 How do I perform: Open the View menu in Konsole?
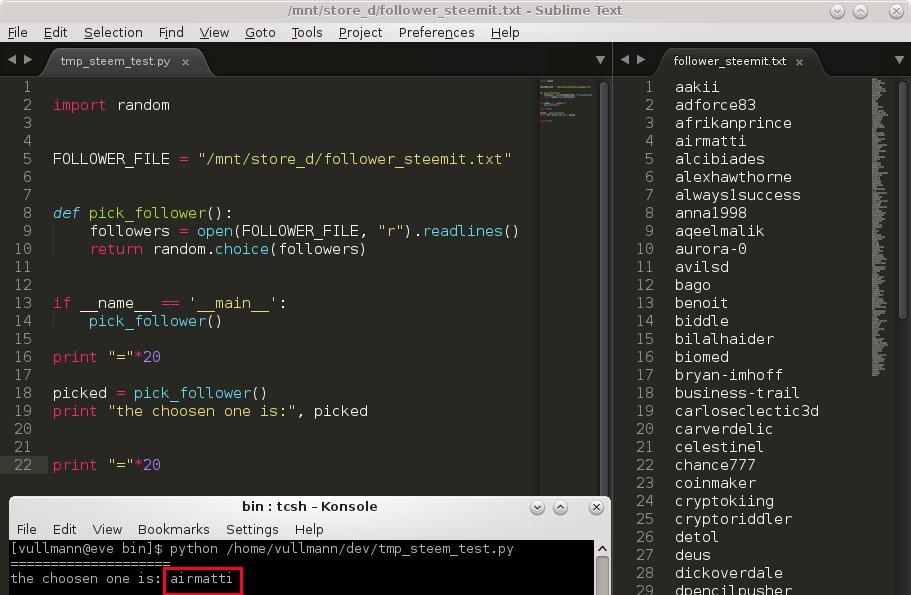pos(107,529)
